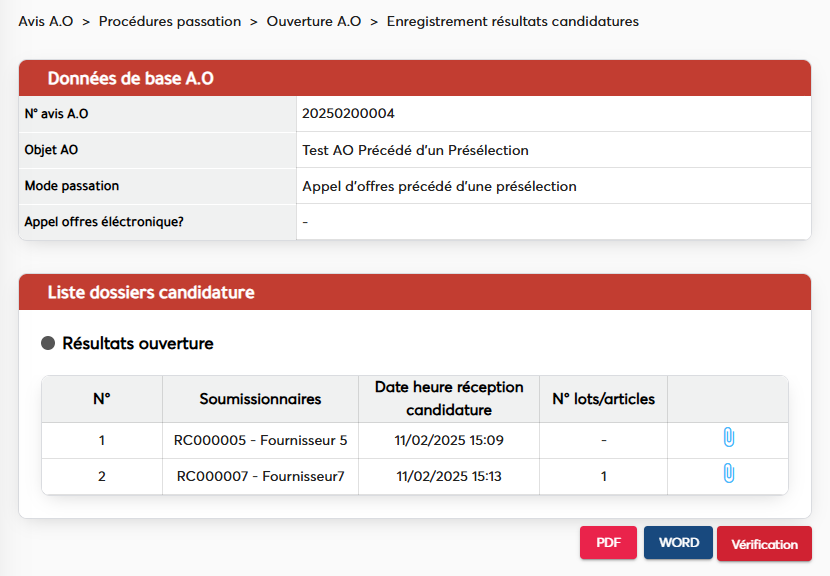Click the WORD export button

678,543
